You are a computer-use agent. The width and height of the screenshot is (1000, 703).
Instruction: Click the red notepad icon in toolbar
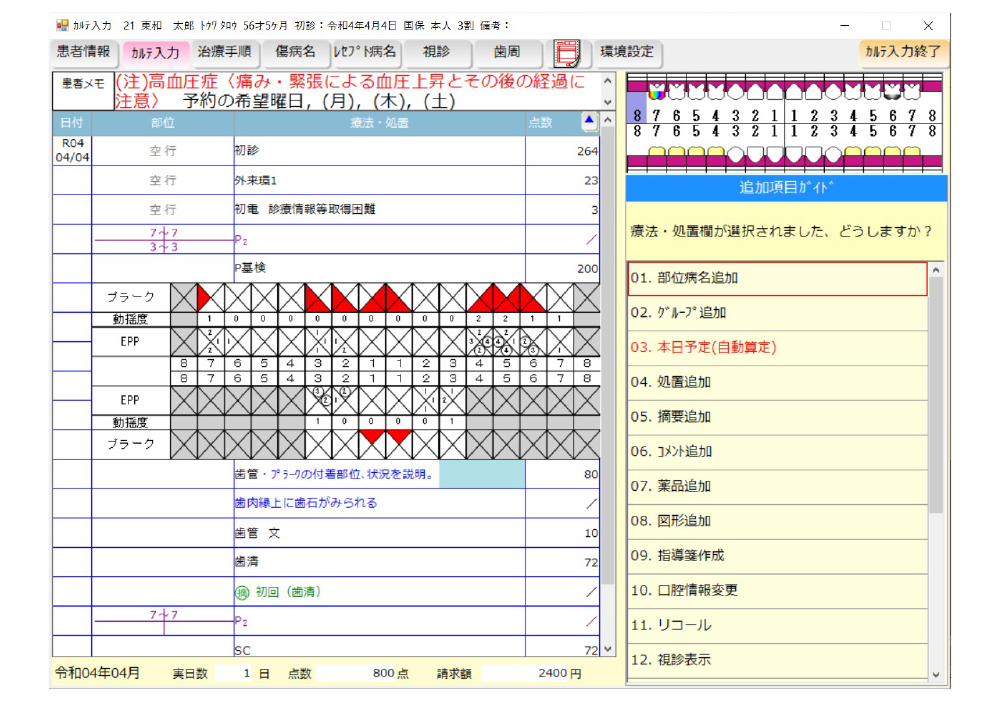[x=567, y=52]
